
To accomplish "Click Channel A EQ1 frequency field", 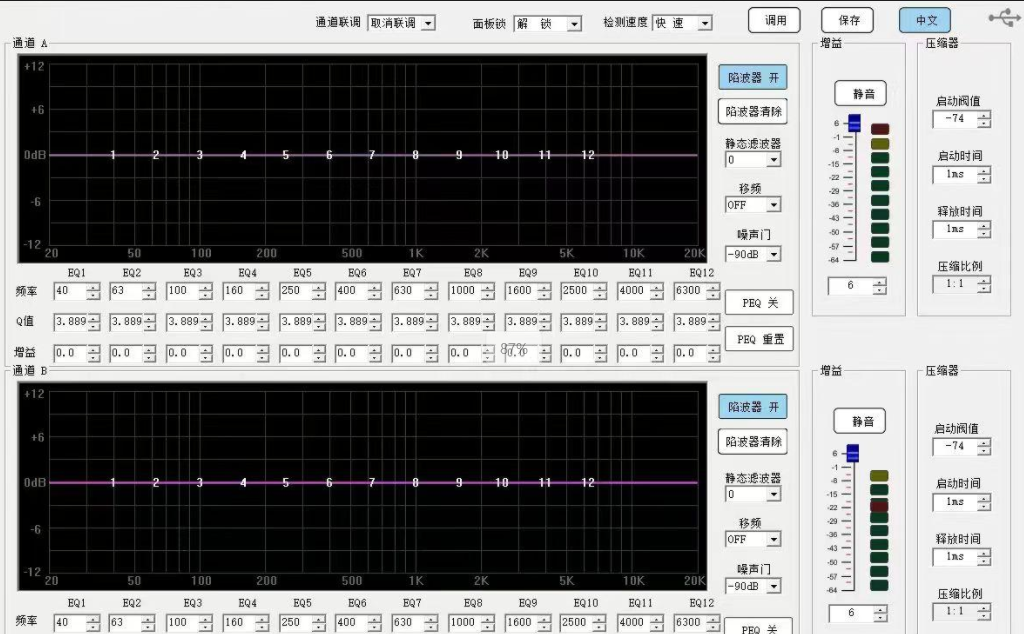I will pos(71,291).
